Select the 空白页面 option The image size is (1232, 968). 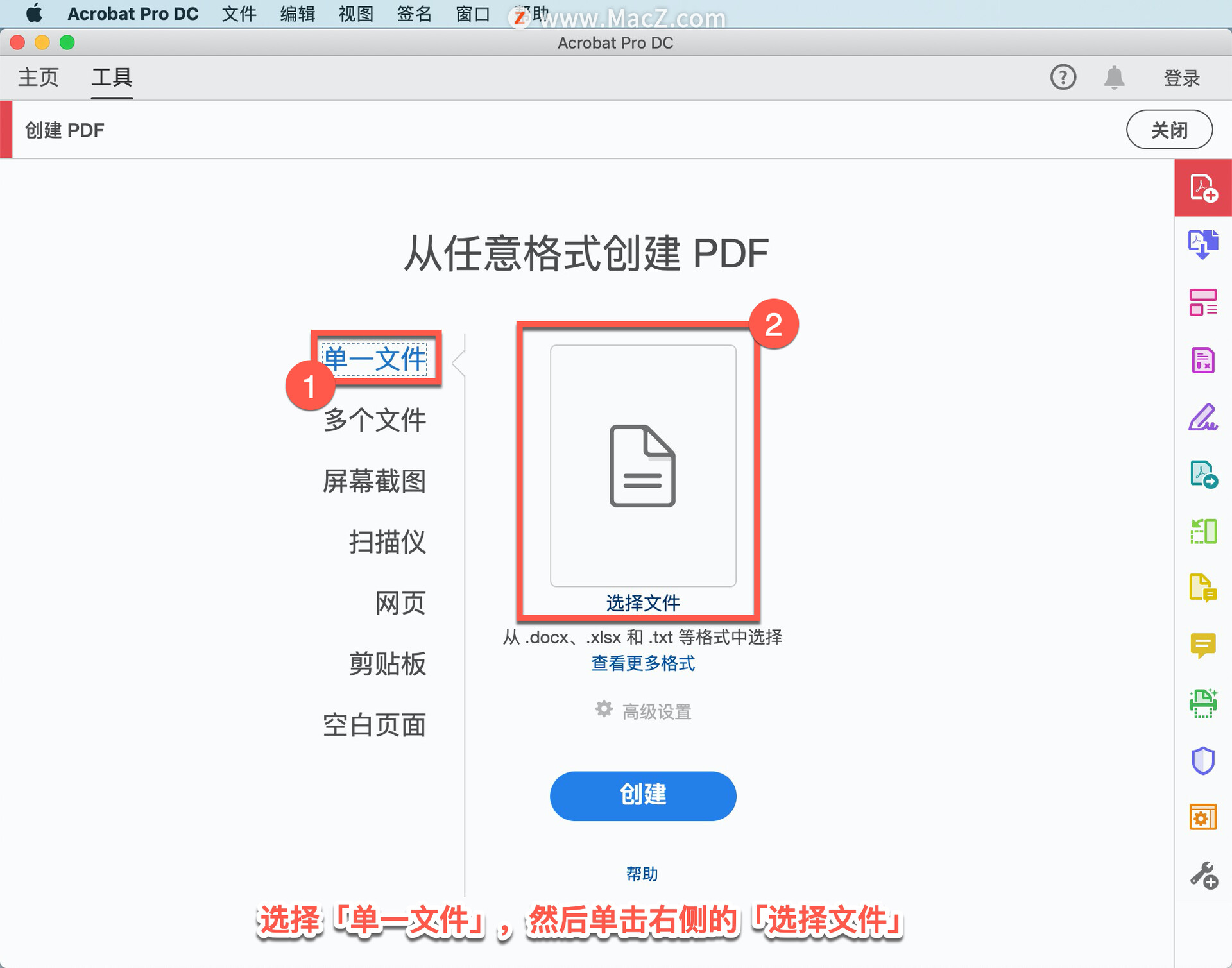click(375, 725)
